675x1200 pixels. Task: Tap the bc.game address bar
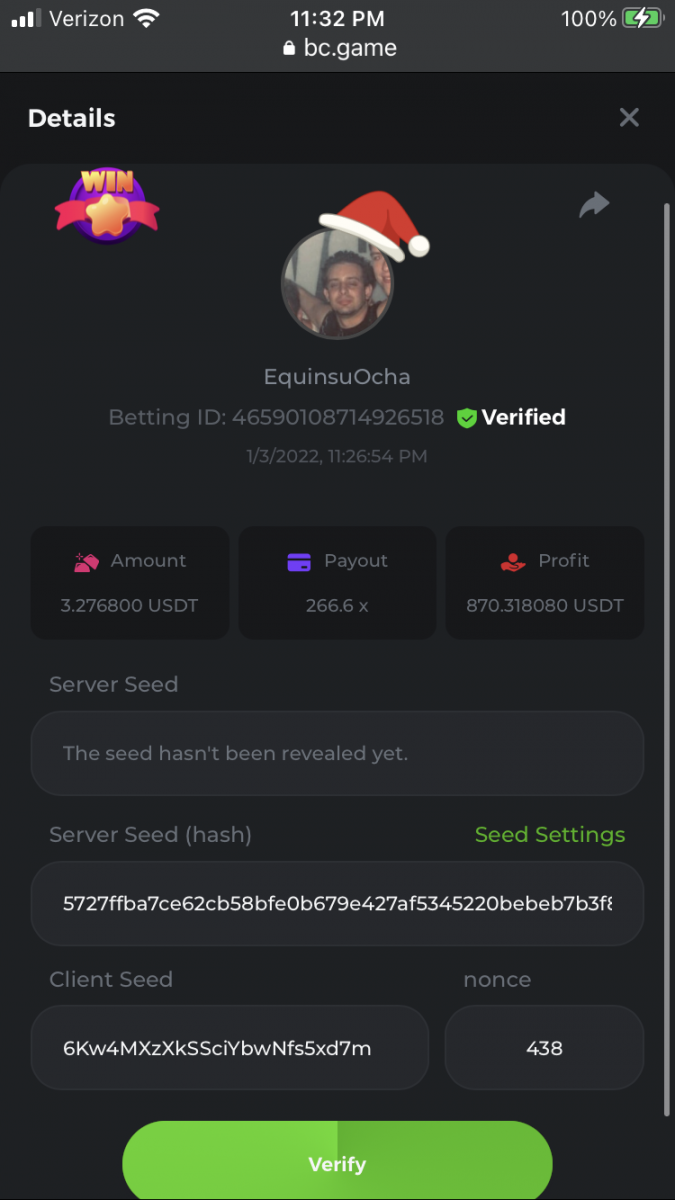point(340,47)
